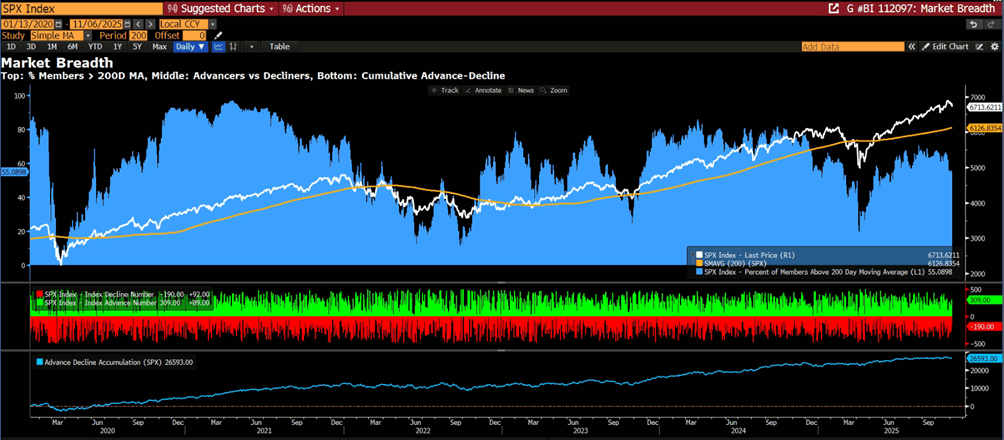1004x440 pixels.
Task: Click the pencil icon next to Offset
Action: 218,35
